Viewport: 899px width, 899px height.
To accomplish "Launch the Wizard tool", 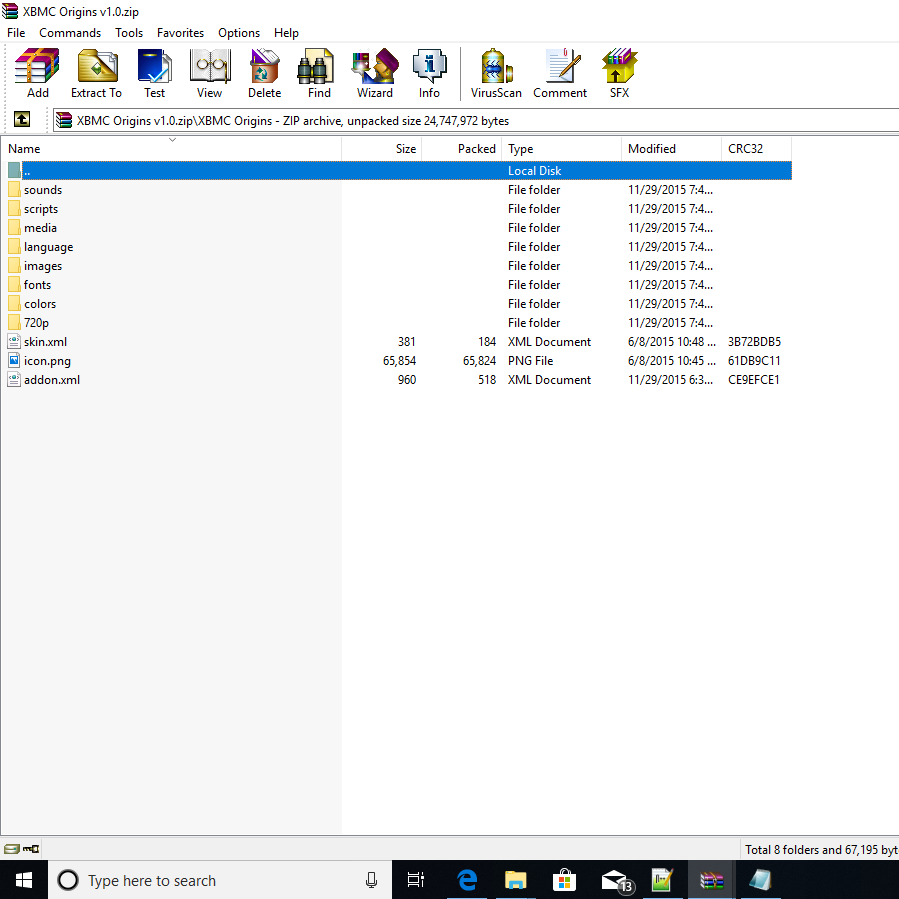I will [374, 73].
